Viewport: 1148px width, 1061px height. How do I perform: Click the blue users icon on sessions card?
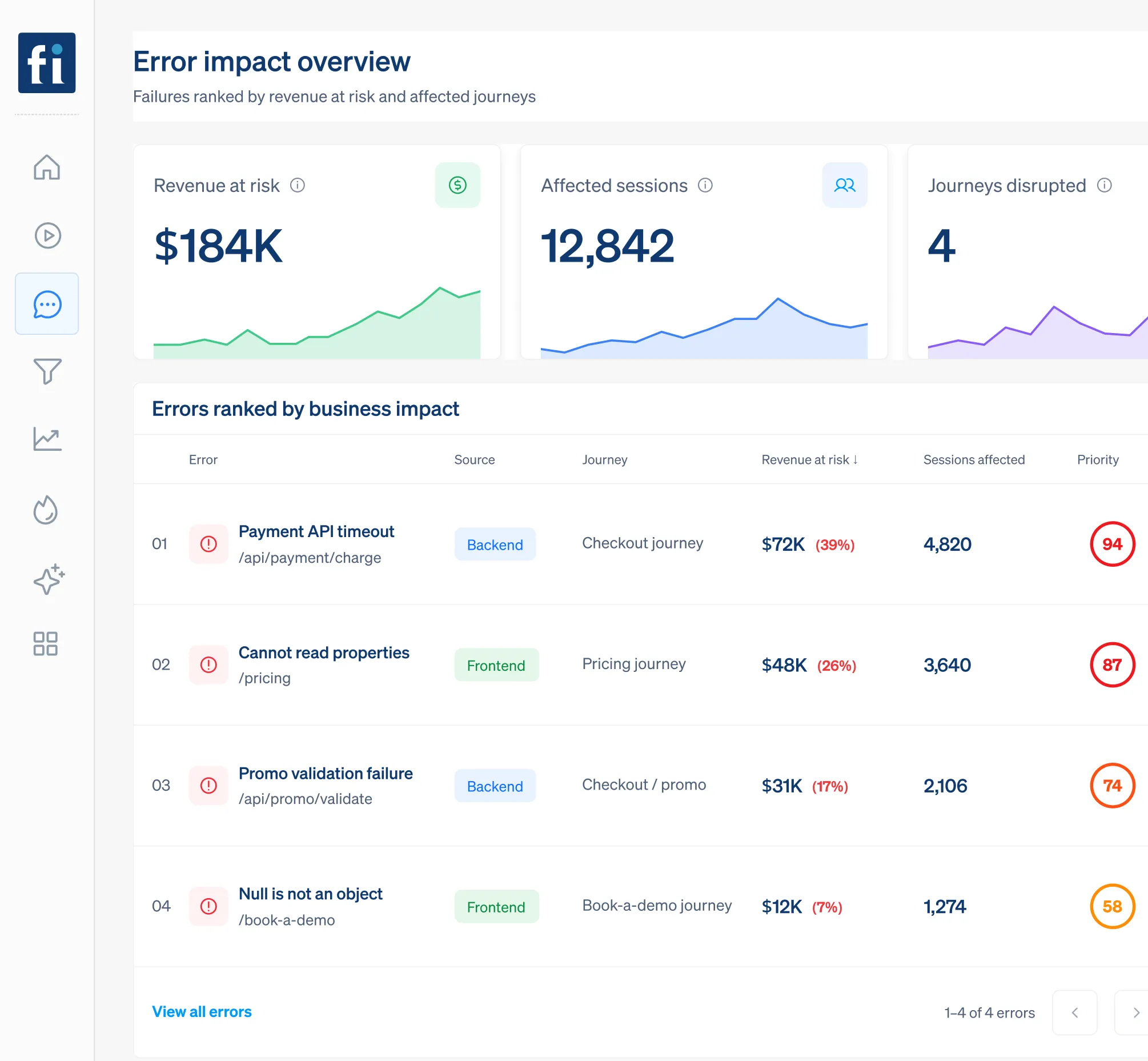[844, 185]
